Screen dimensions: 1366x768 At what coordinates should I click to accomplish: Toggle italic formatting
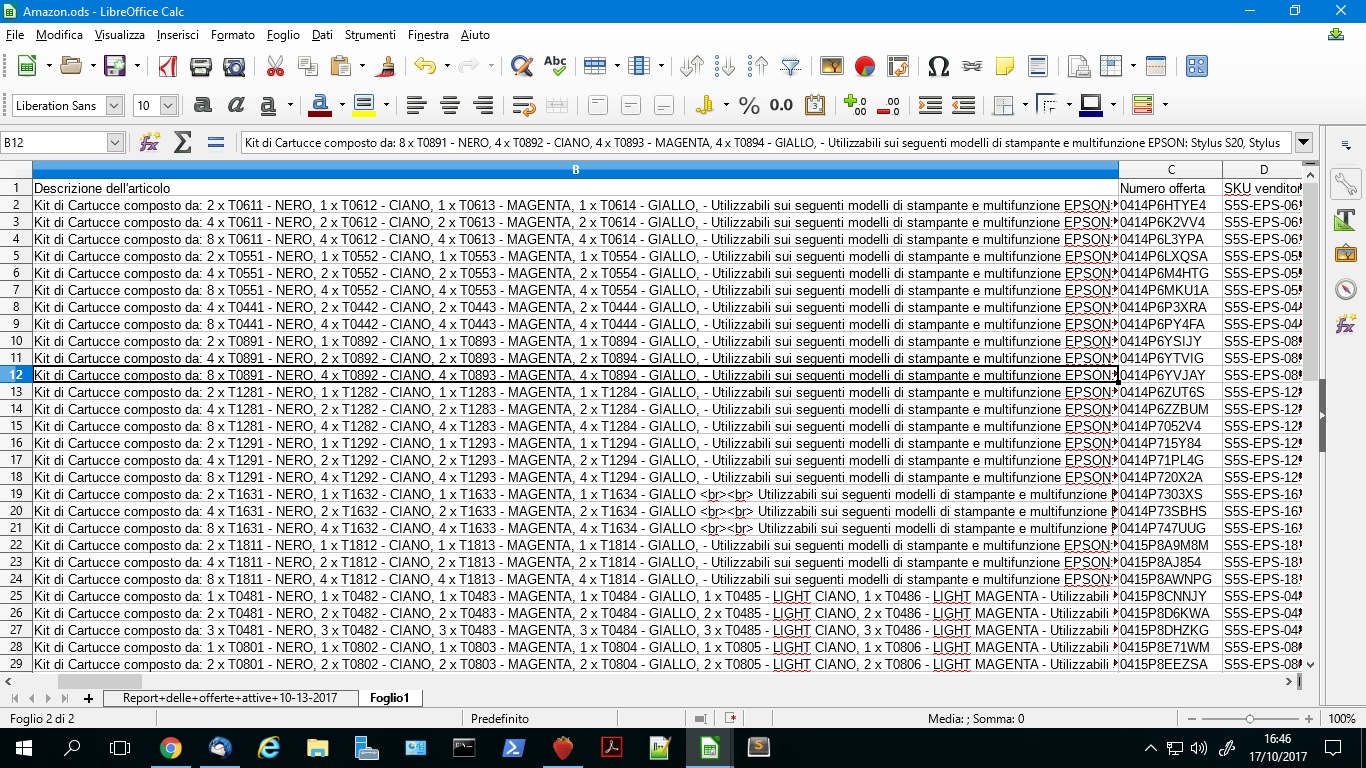pyautogui.click(x=236, y=105)
